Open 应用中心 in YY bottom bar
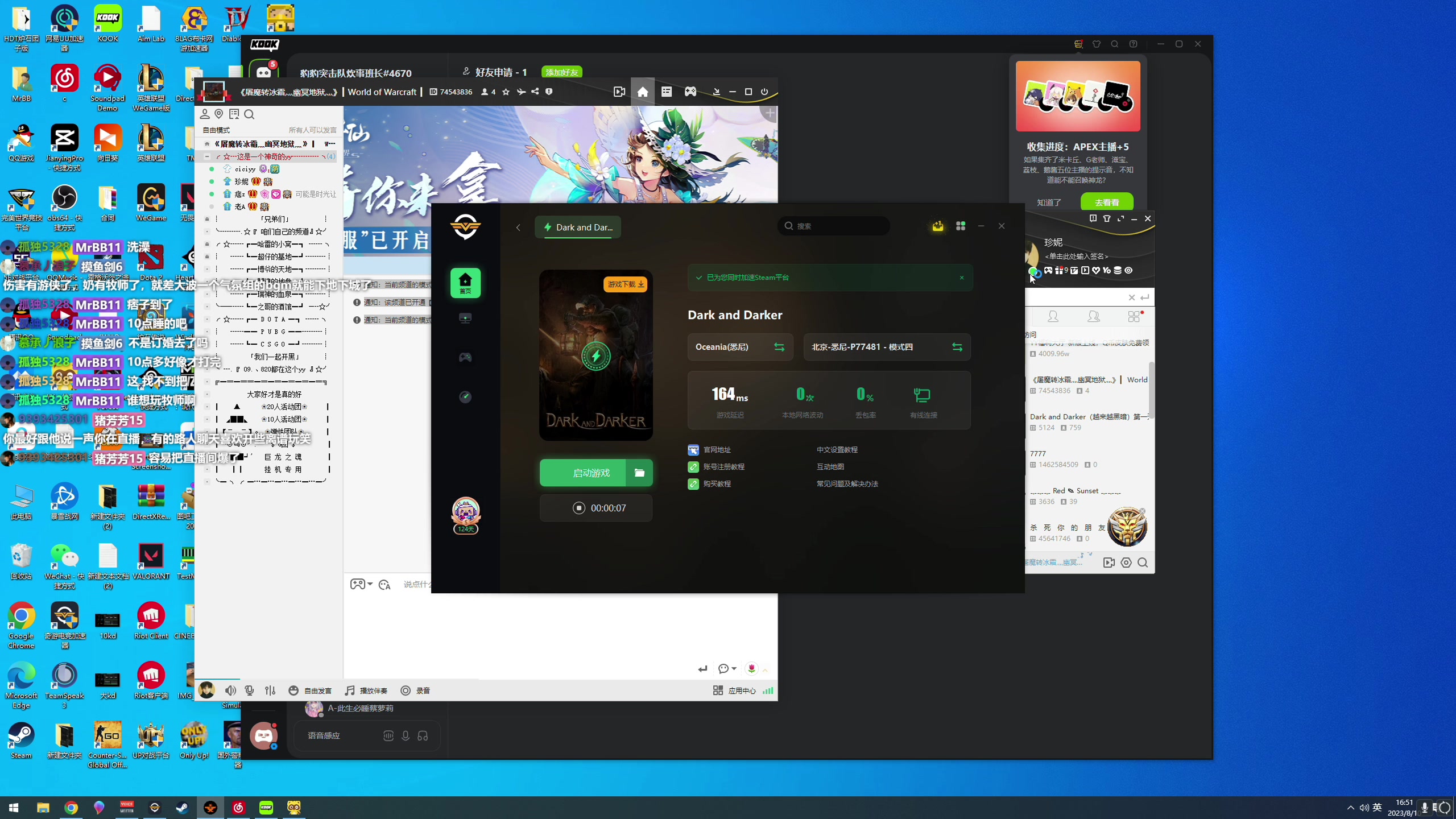Image resolution: width=1456 pixels, height=819 pixels. point(734,690)
